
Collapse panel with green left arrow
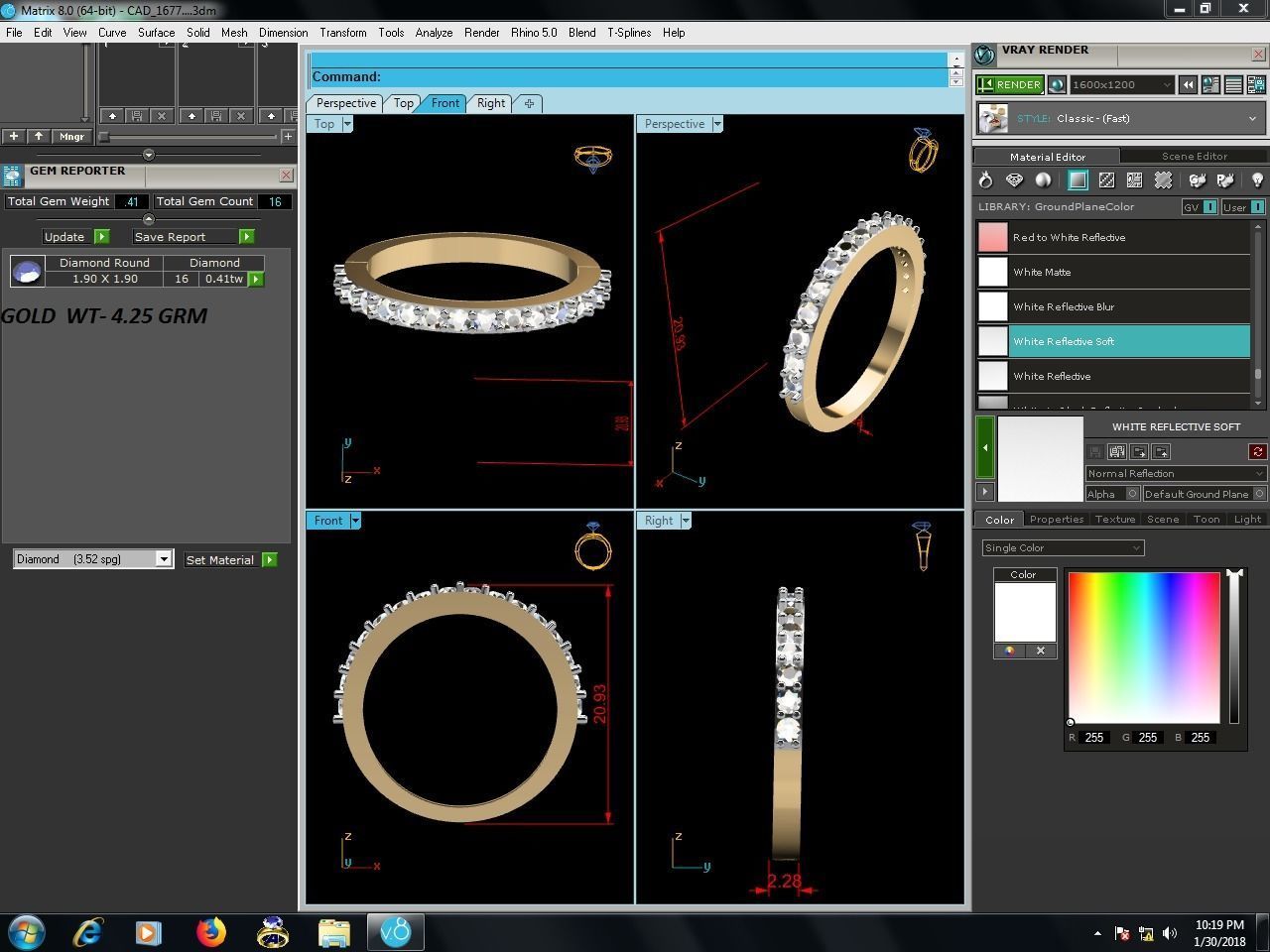click(985, 447)
